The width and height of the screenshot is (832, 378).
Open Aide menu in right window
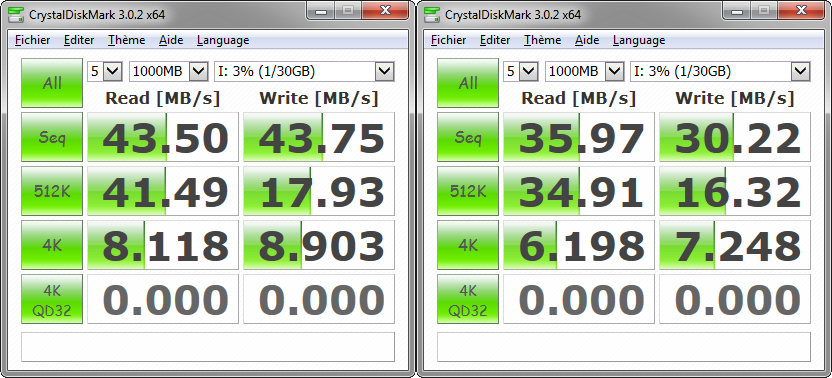click(587, 40)
